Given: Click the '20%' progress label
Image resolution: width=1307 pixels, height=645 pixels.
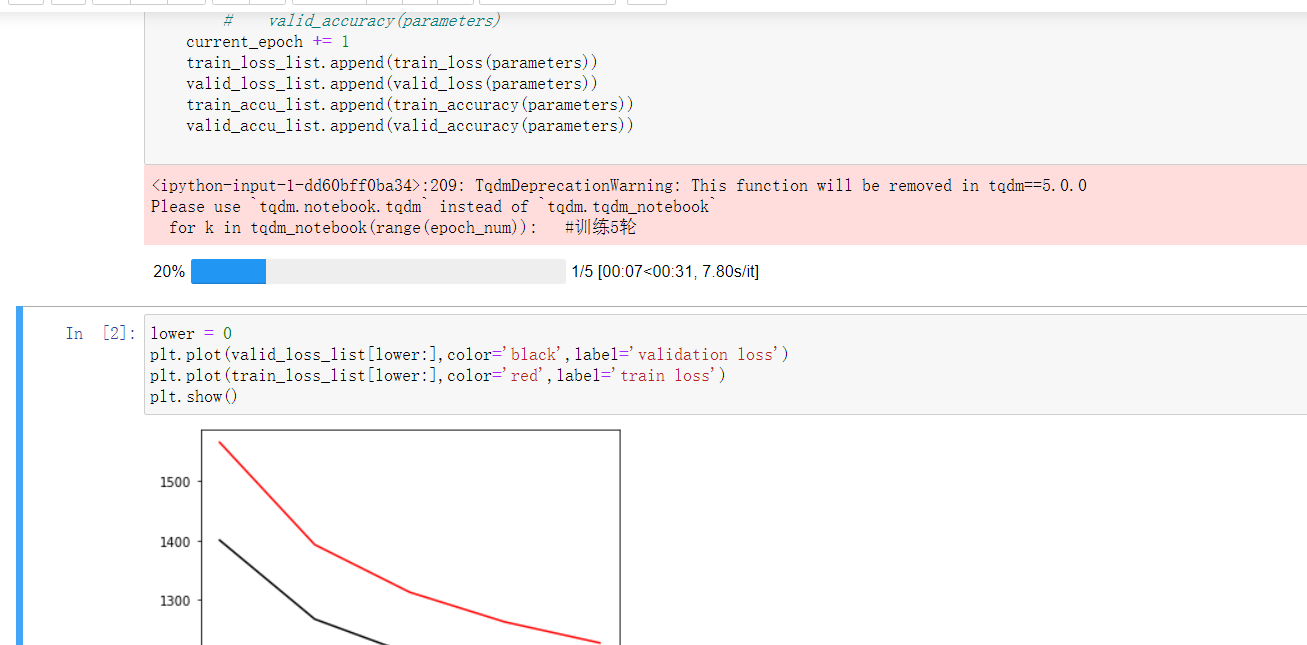Looking at the screenshot, I should [x=169, y=272].
